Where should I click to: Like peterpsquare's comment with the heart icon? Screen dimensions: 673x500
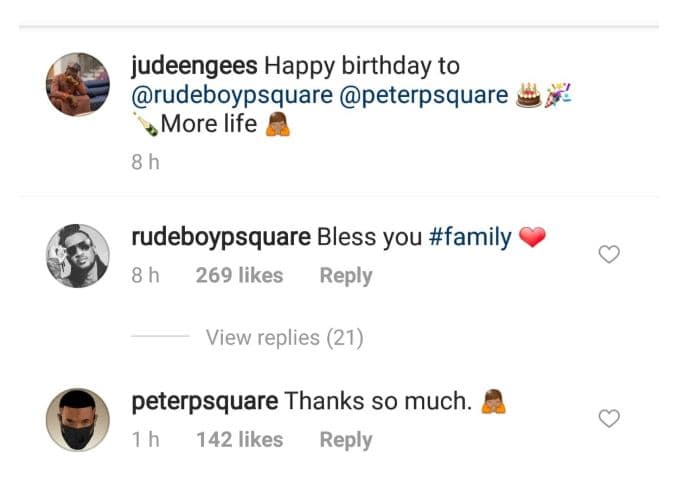tap(608, 419)
